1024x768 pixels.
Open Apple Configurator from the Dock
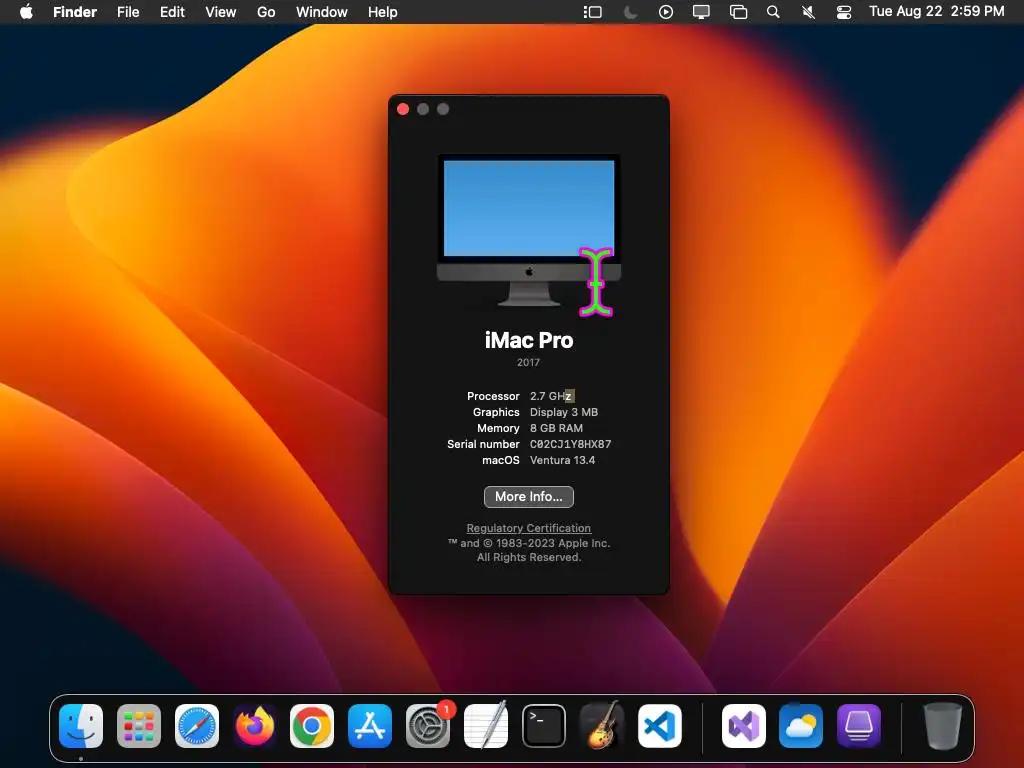point(859,726)
